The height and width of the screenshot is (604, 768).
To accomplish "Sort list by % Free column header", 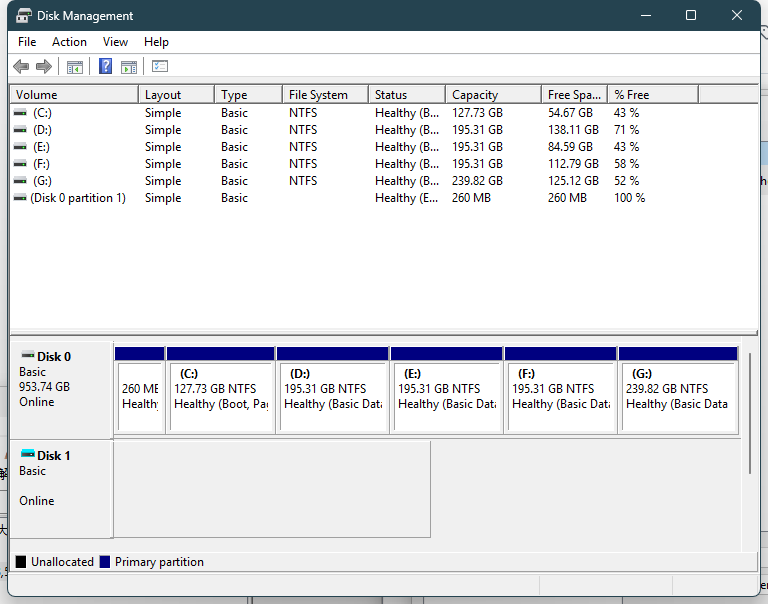I will [632, 95].
